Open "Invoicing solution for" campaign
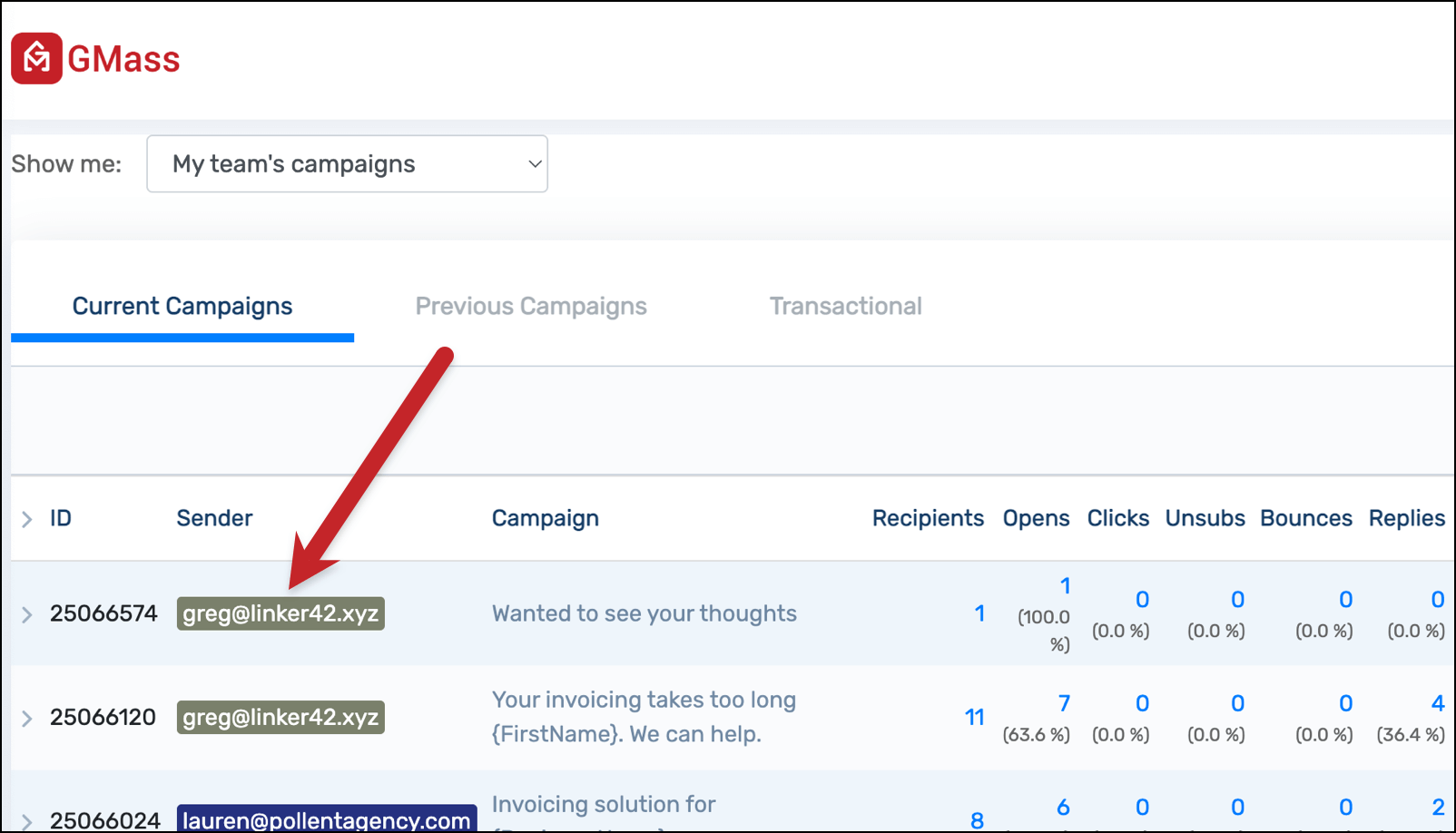Screen dimensions: 1456x833 coord(604,805)
